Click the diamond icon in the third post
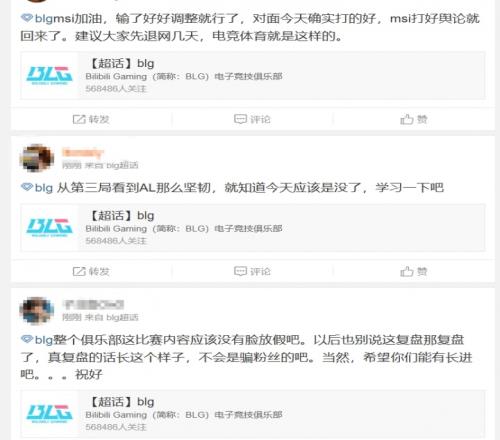Image resolution: width=500 pixels, height=440 pixels. 27,339
